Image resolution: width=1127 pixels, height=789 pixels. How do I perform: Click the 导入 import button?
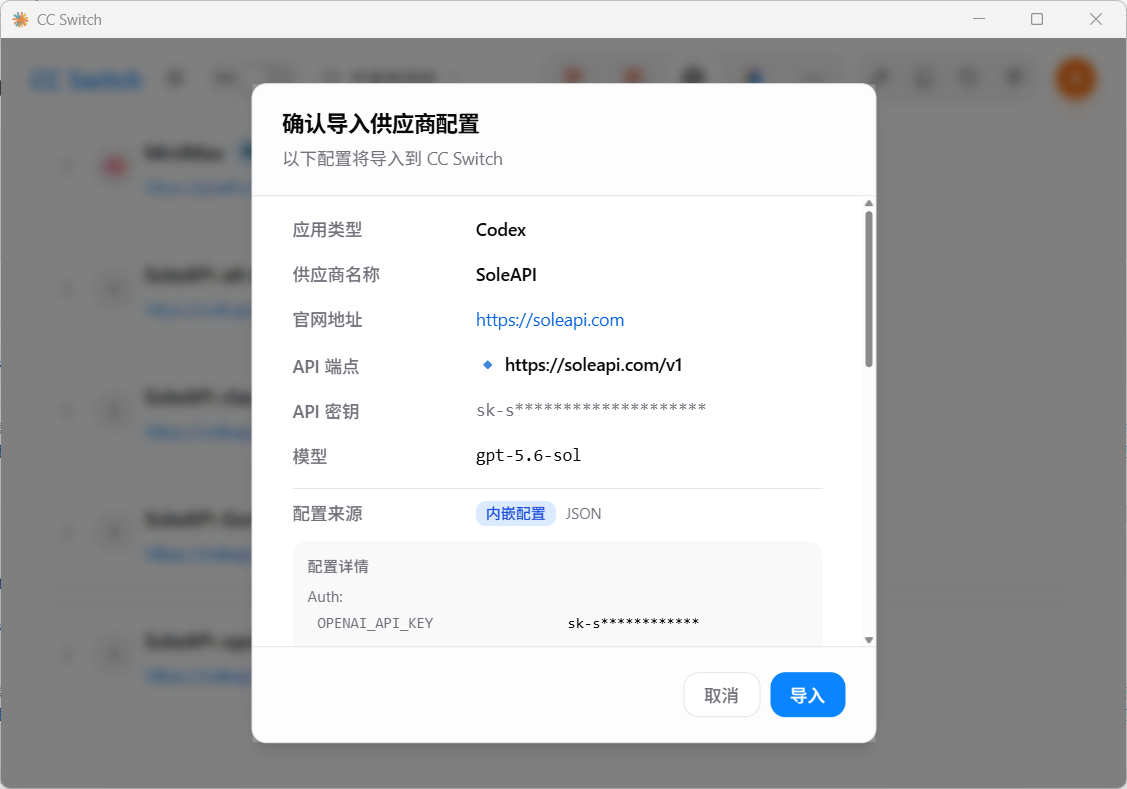tap(807, 694)
